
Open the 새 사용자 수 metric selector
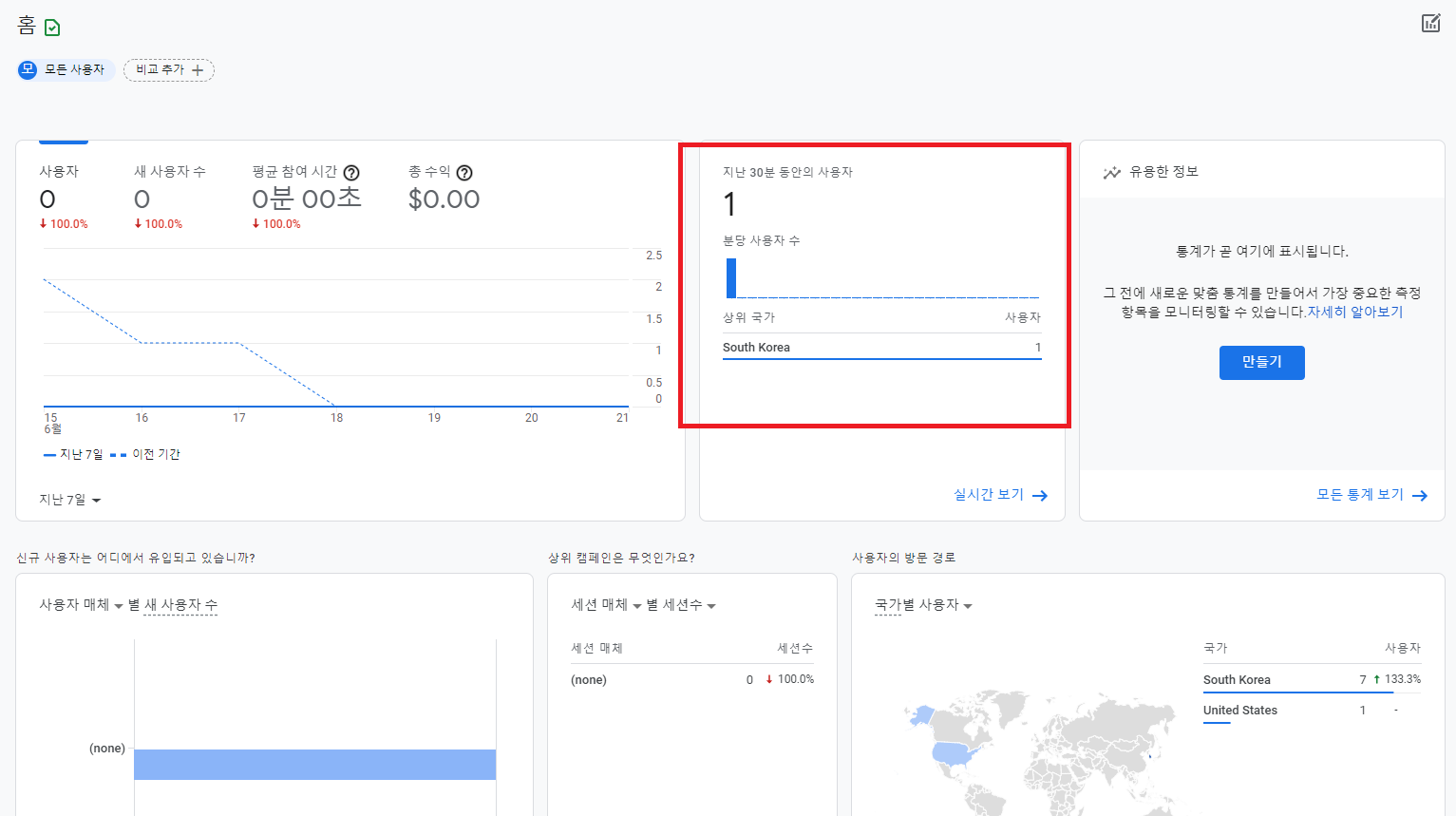click(180, 605)
